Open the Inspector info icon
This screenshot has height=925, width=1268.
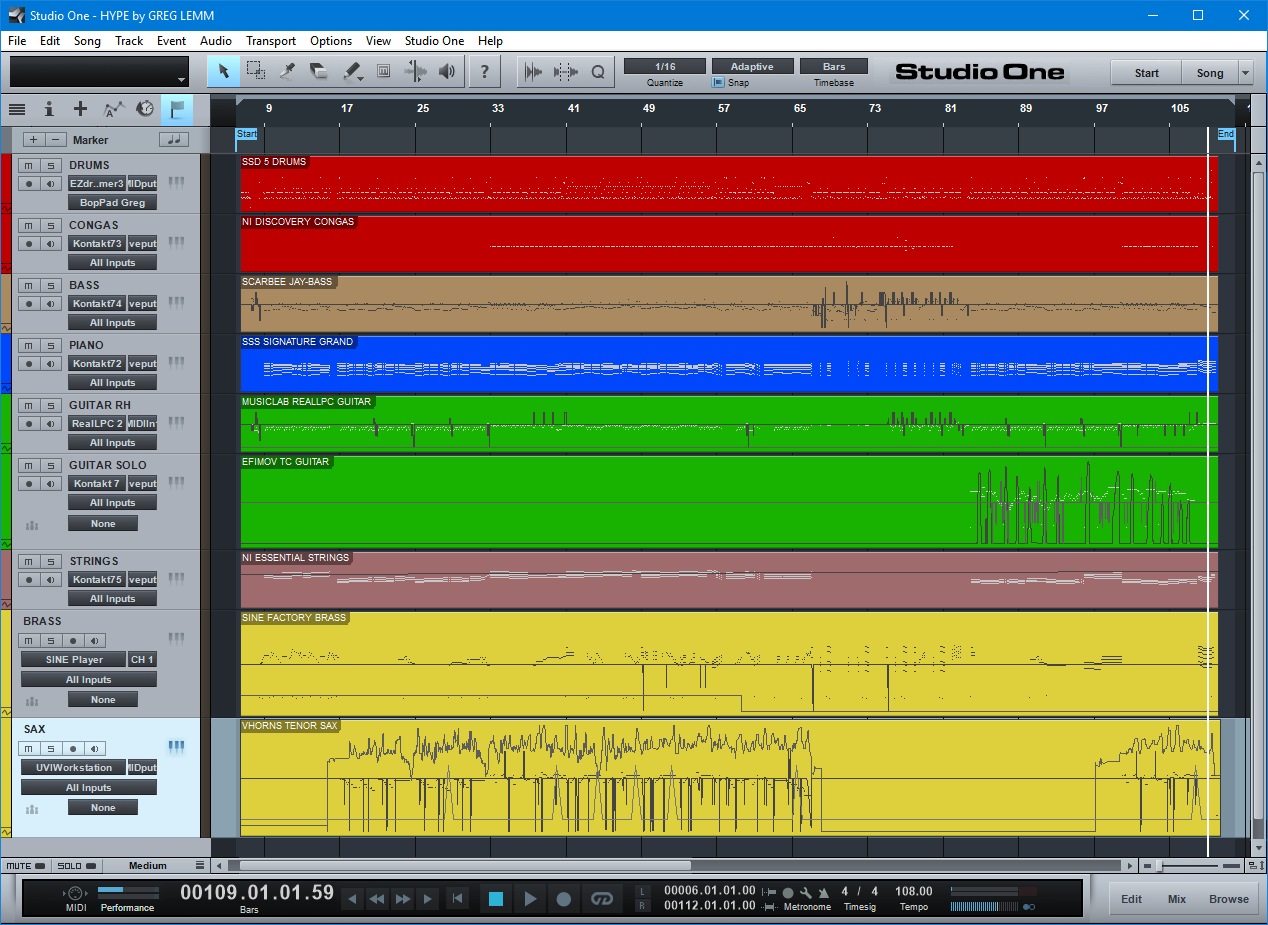point(49,109)
